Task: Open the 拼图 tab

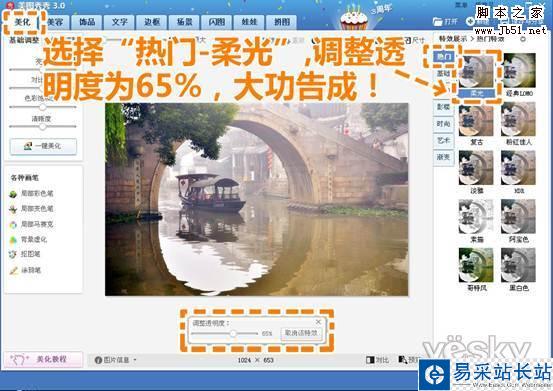Action: pos(282,22)
